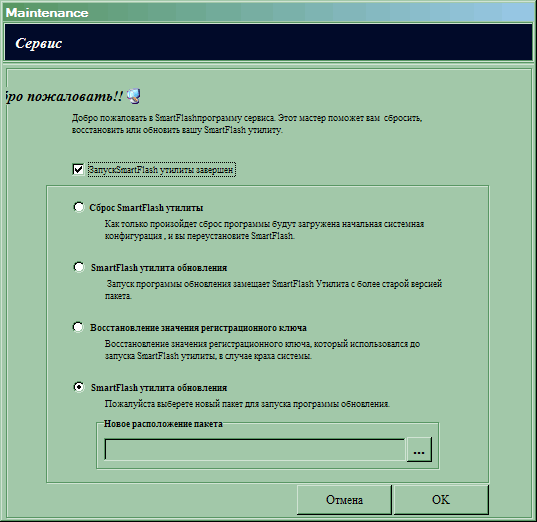Click the selected radio button for choosing a new package
This screenshot has height=522, width=537.
(78, 387)
